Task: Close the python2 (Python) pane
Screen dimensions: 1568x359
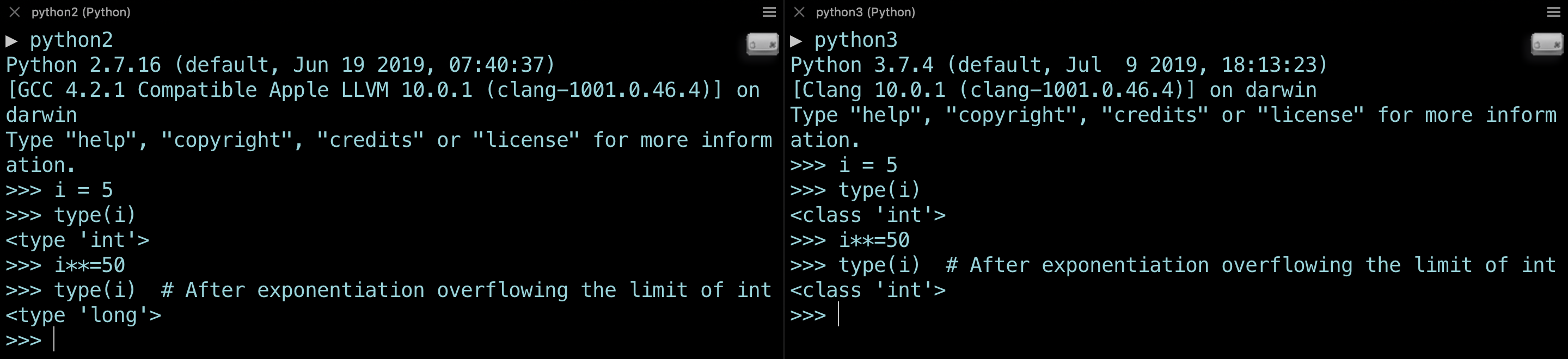Action: (x=15, y=12)
